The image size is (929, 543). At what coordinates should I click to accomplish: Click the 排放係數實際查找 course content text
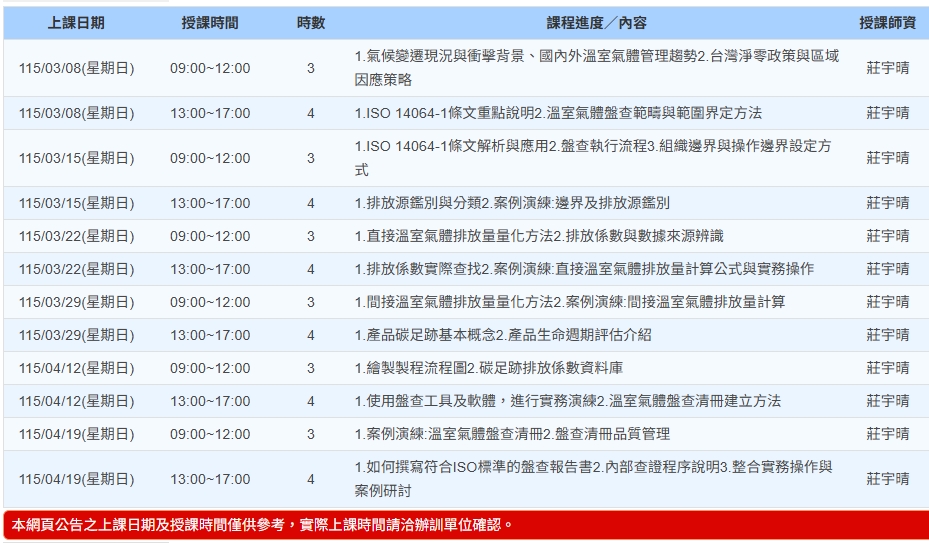tap(584, 269)
